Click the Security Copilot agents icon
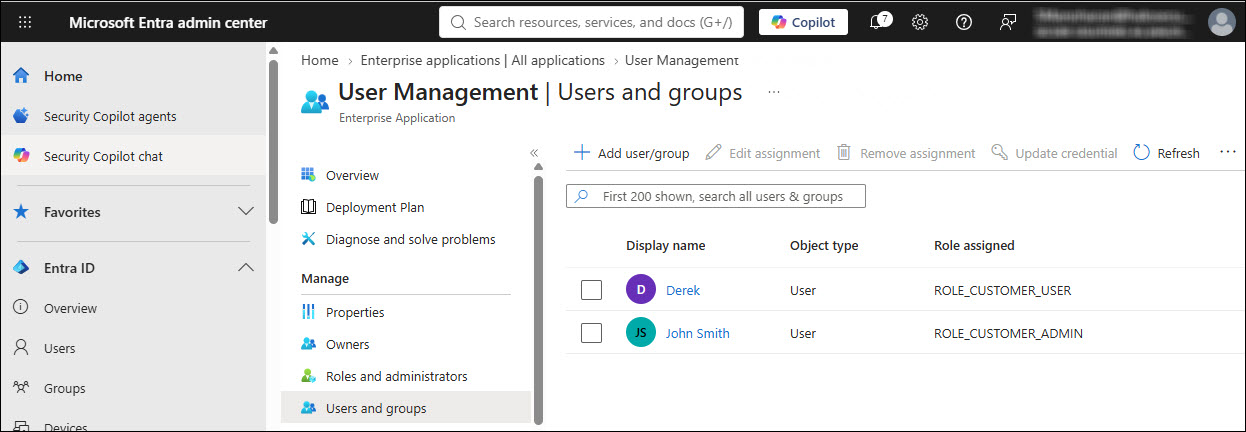The width and height of the screenshot is (1246, 432). tap(21, 116)
